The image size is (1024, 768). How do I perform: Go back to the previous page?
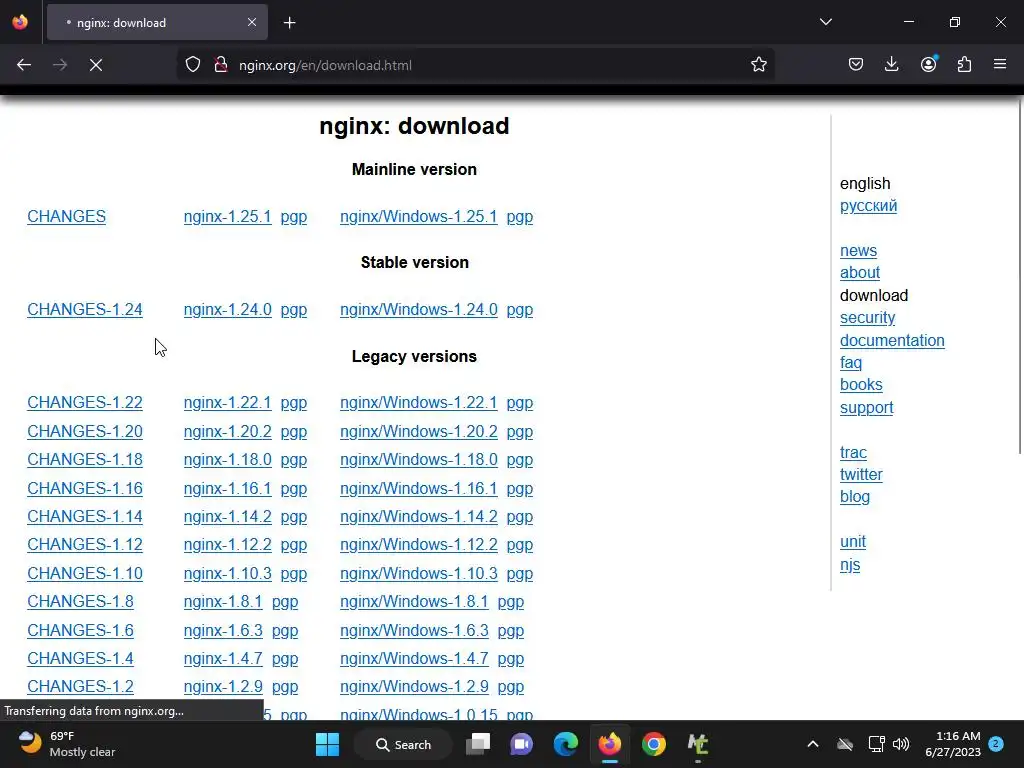(x=24, y=65)
